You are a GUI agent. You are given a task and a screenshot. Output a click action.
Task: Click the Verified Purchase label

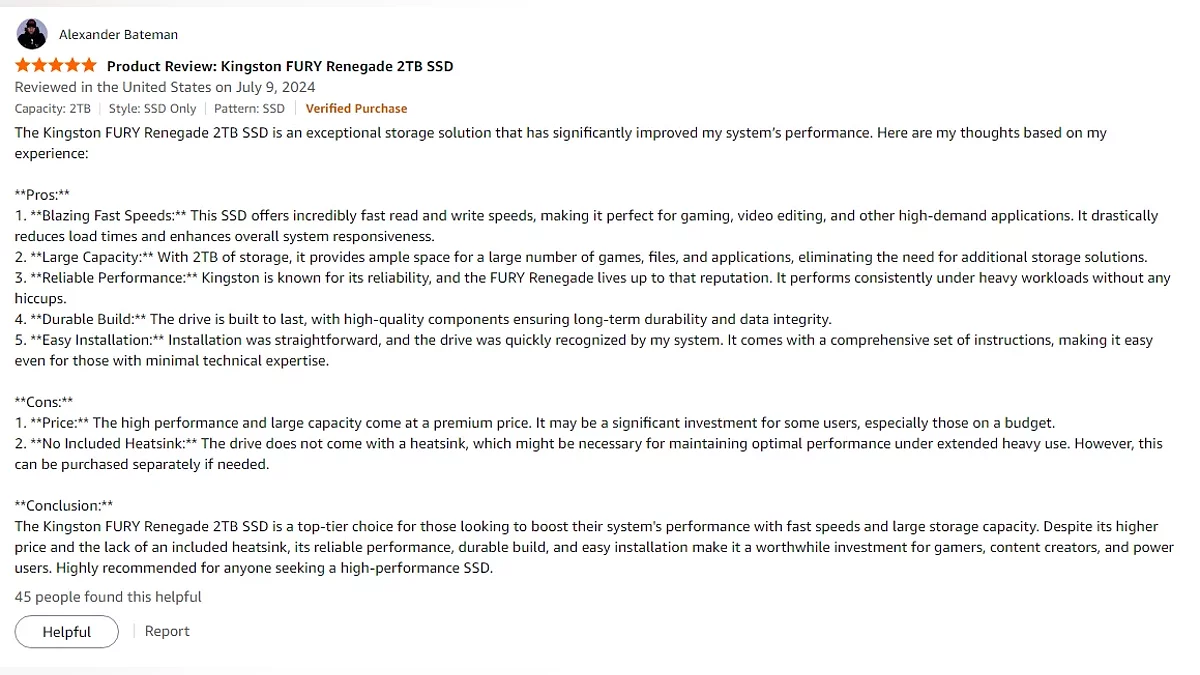click(x=356, y=108)
